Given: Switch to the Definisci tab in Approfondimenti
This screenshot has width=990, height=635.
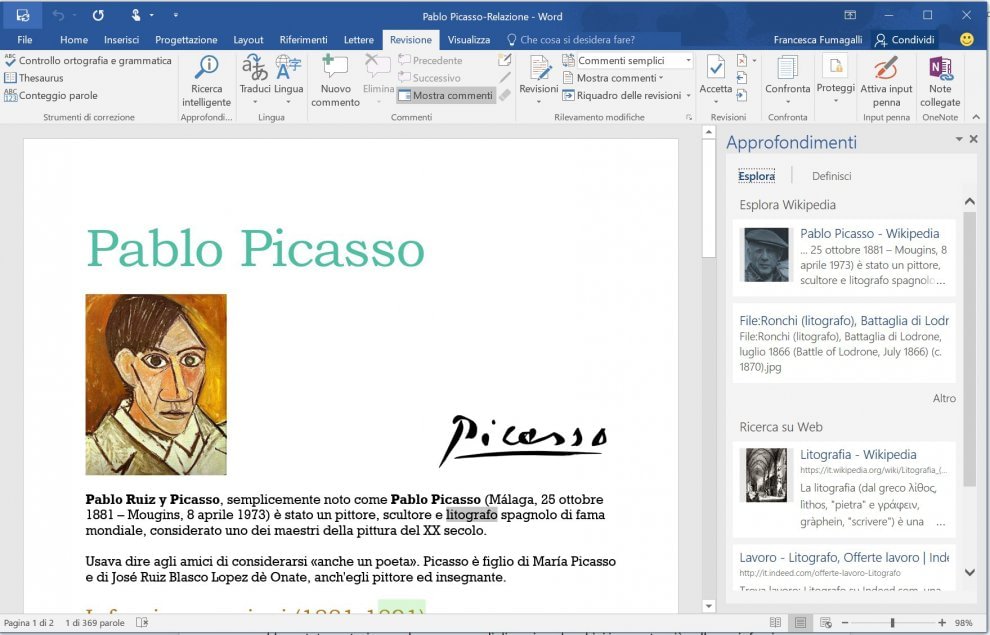Looking at the screenshot, I should 832,176.
